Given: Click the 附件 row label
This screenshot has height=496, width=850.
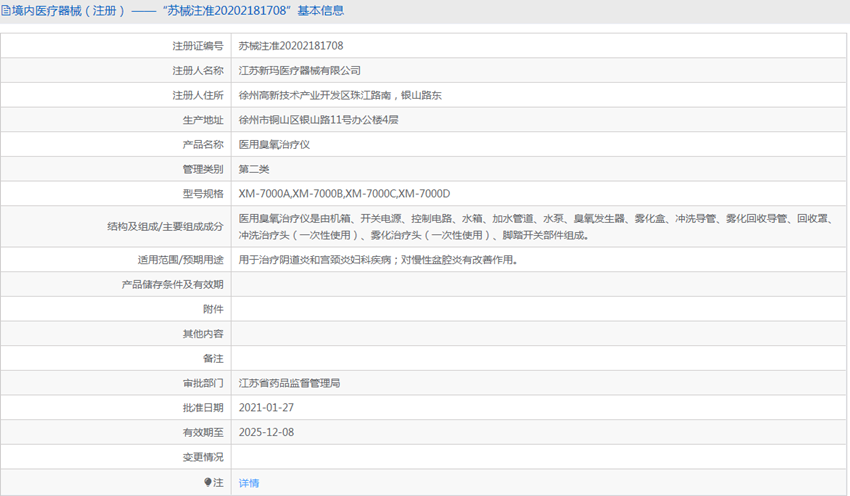Looking at the screenshot, I should click(x=213, y=309).
